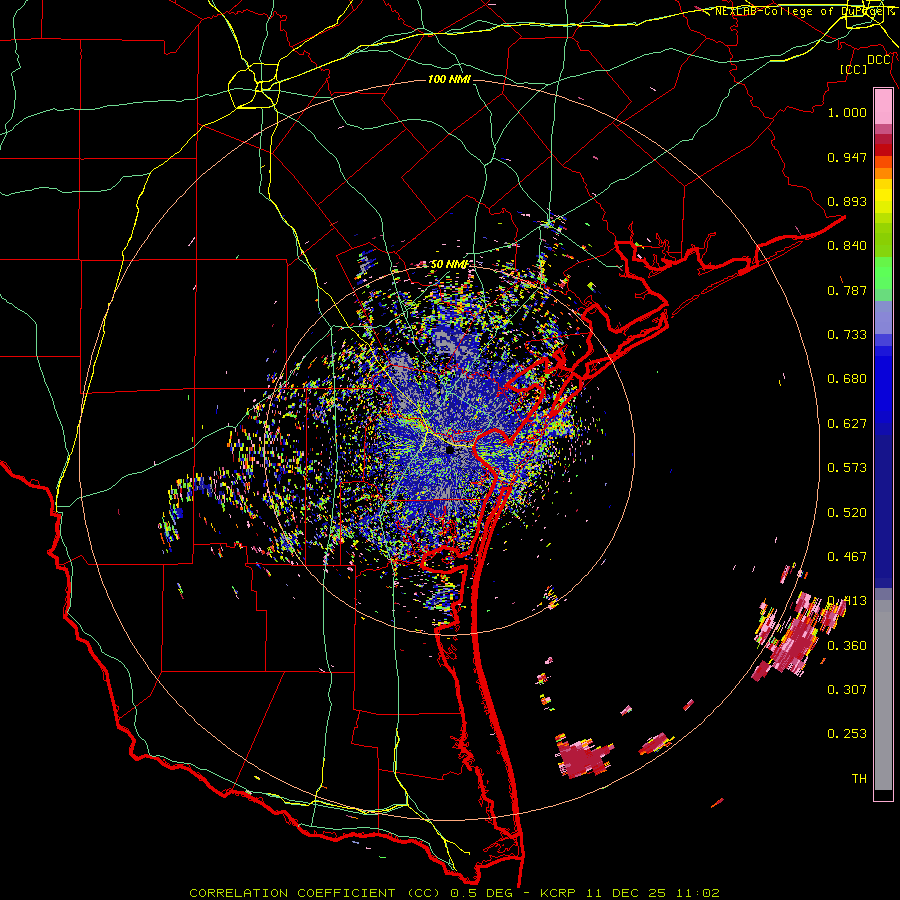Click the black radar site dot at map center

tap(450, 451)
